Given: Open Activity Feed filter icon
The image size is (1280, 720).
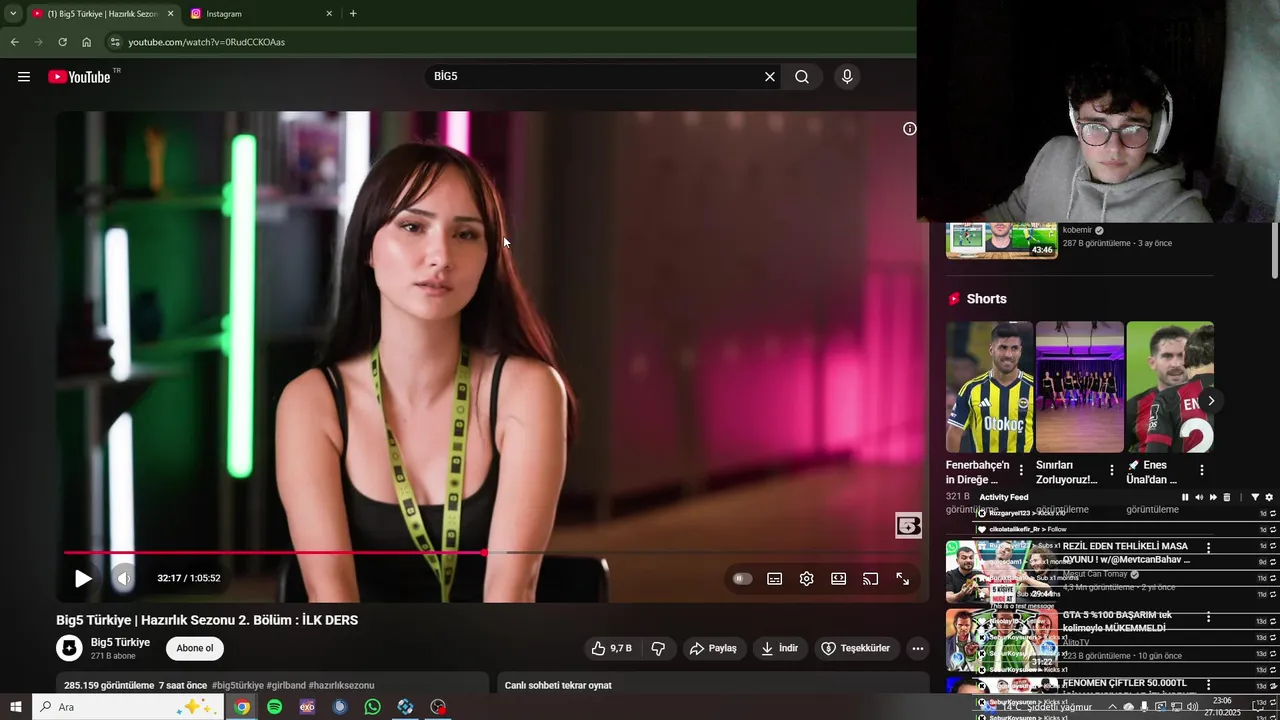Looking at the screenshot, I should [1255, 497].
